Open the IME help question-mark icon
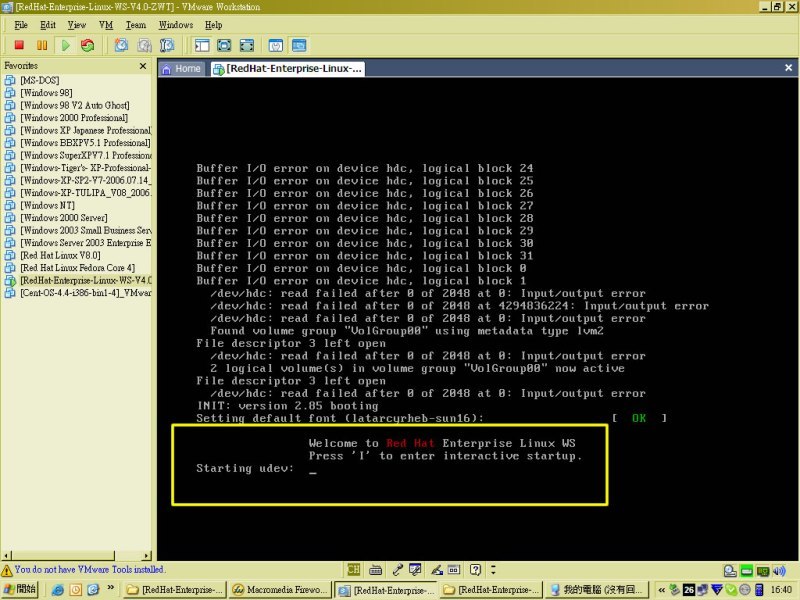The height and width of the screenshot is (600, 800). click(475, 569)
